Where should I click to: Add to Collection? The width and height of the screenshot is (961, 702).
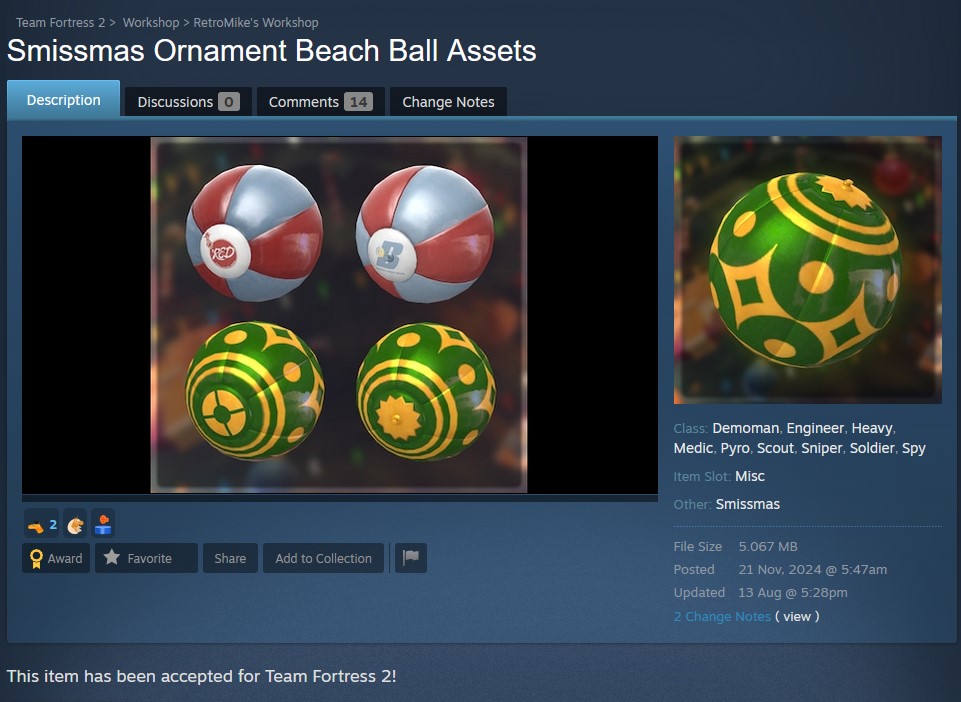pyautogui.click(x=324, y=558)
